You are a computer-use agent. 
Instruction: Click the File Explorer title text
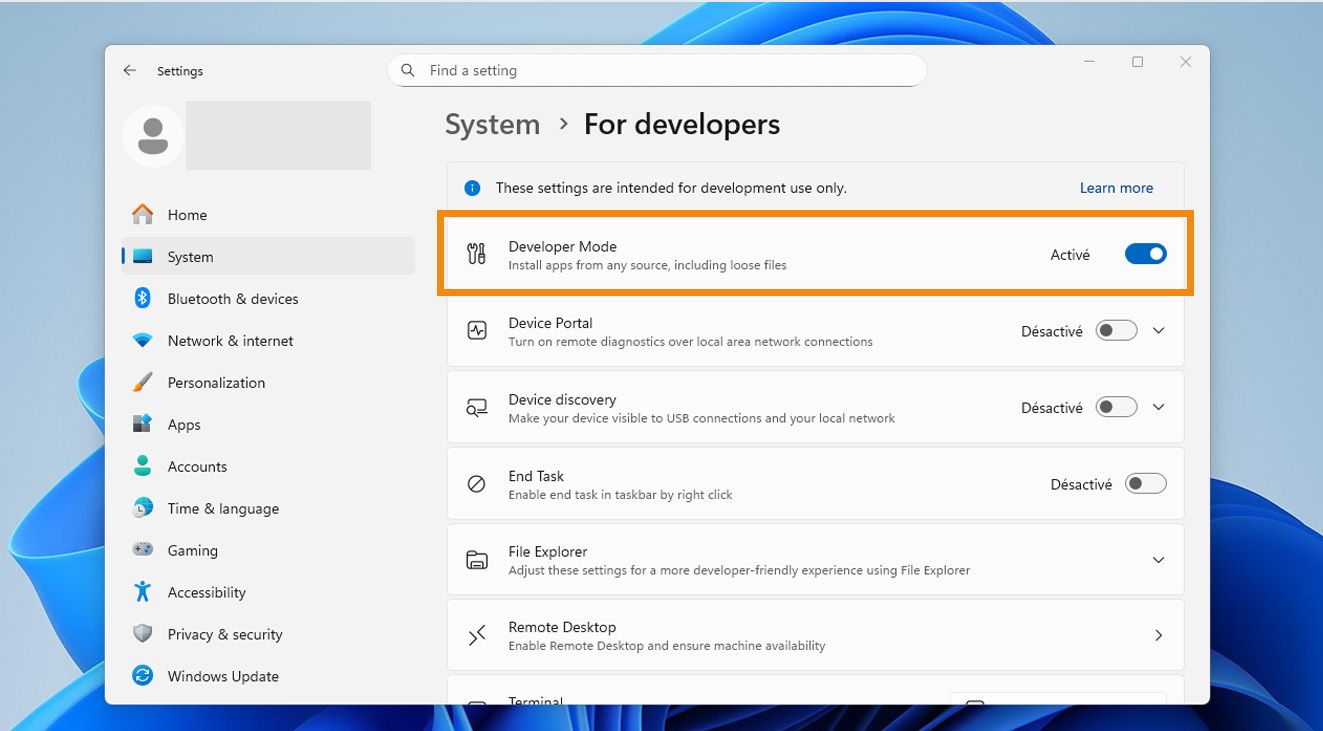tap(547, 552)
